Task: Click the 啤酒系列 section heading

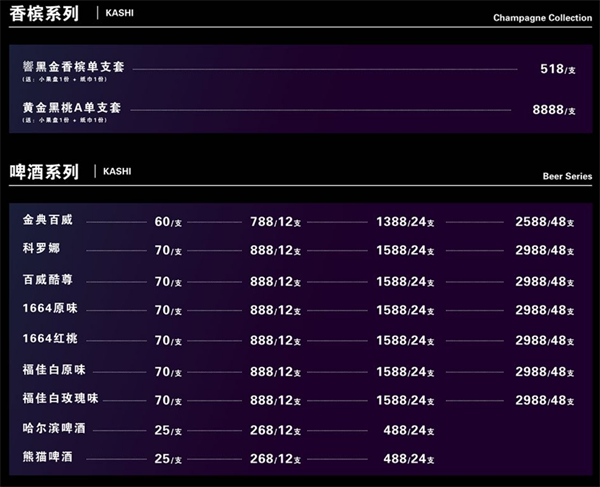Action: click(44, 172)
